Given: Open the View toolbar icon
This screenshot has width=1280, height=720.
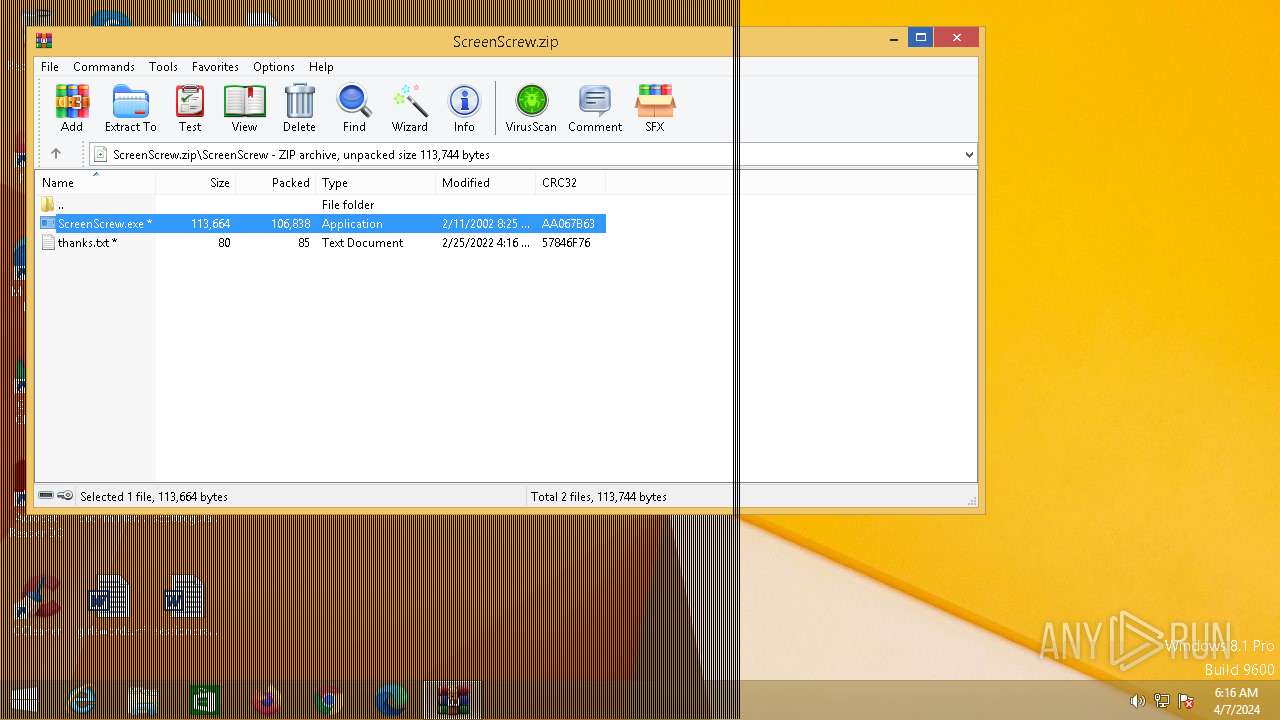Looking at the screenshot, I should coord(244,108).
